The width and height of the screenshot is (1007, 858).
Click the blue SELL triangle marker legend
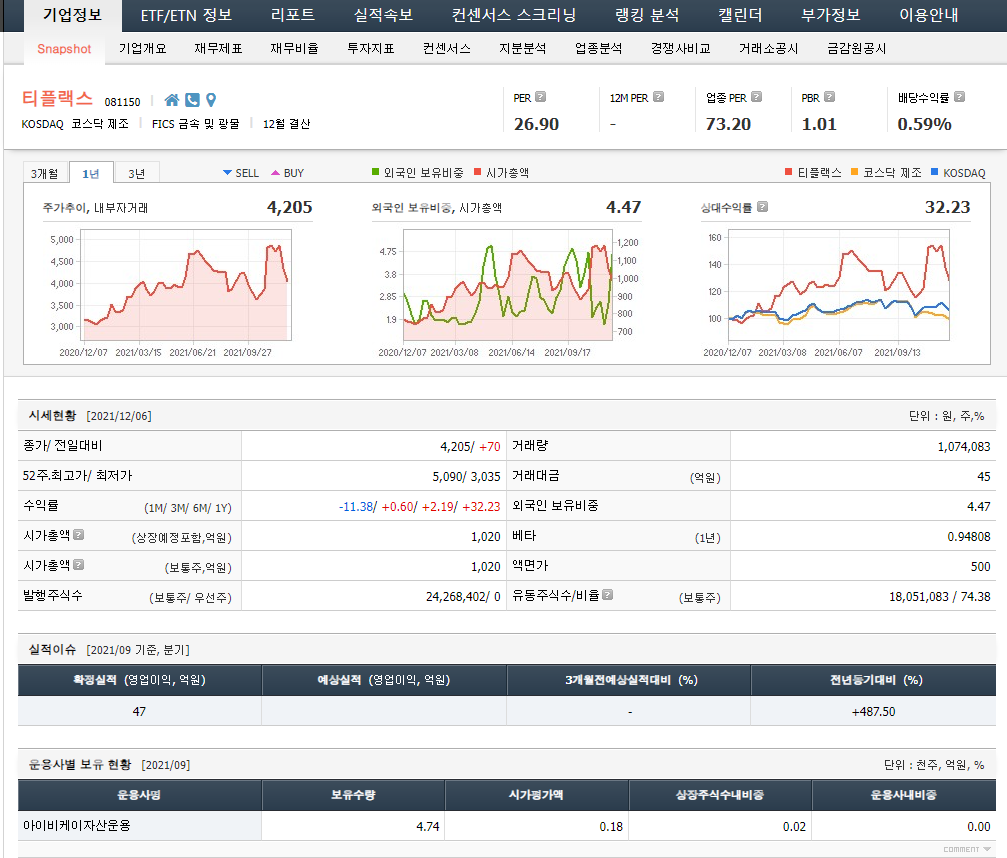click(227, 173)
